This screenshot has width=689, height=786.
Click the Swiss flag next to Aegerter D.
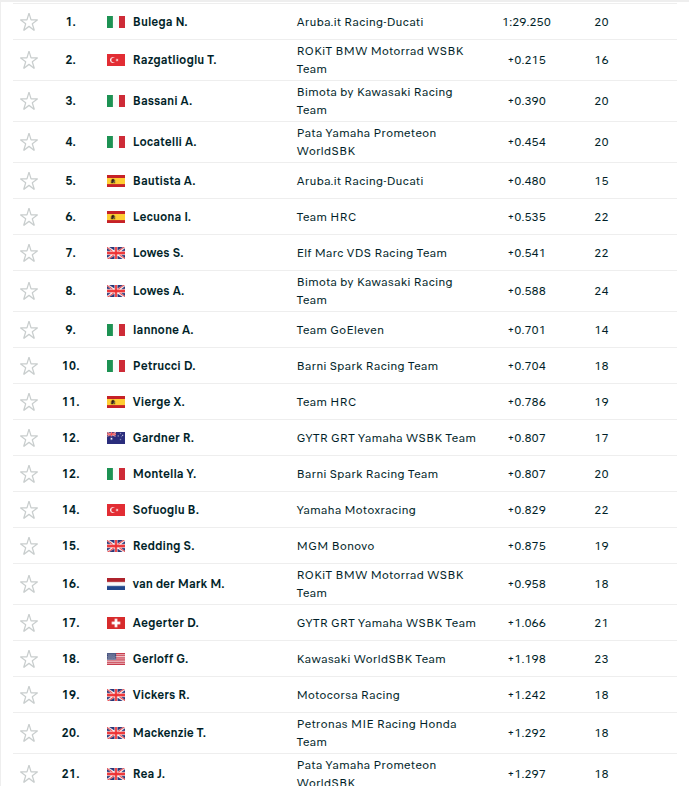point(116,623)
